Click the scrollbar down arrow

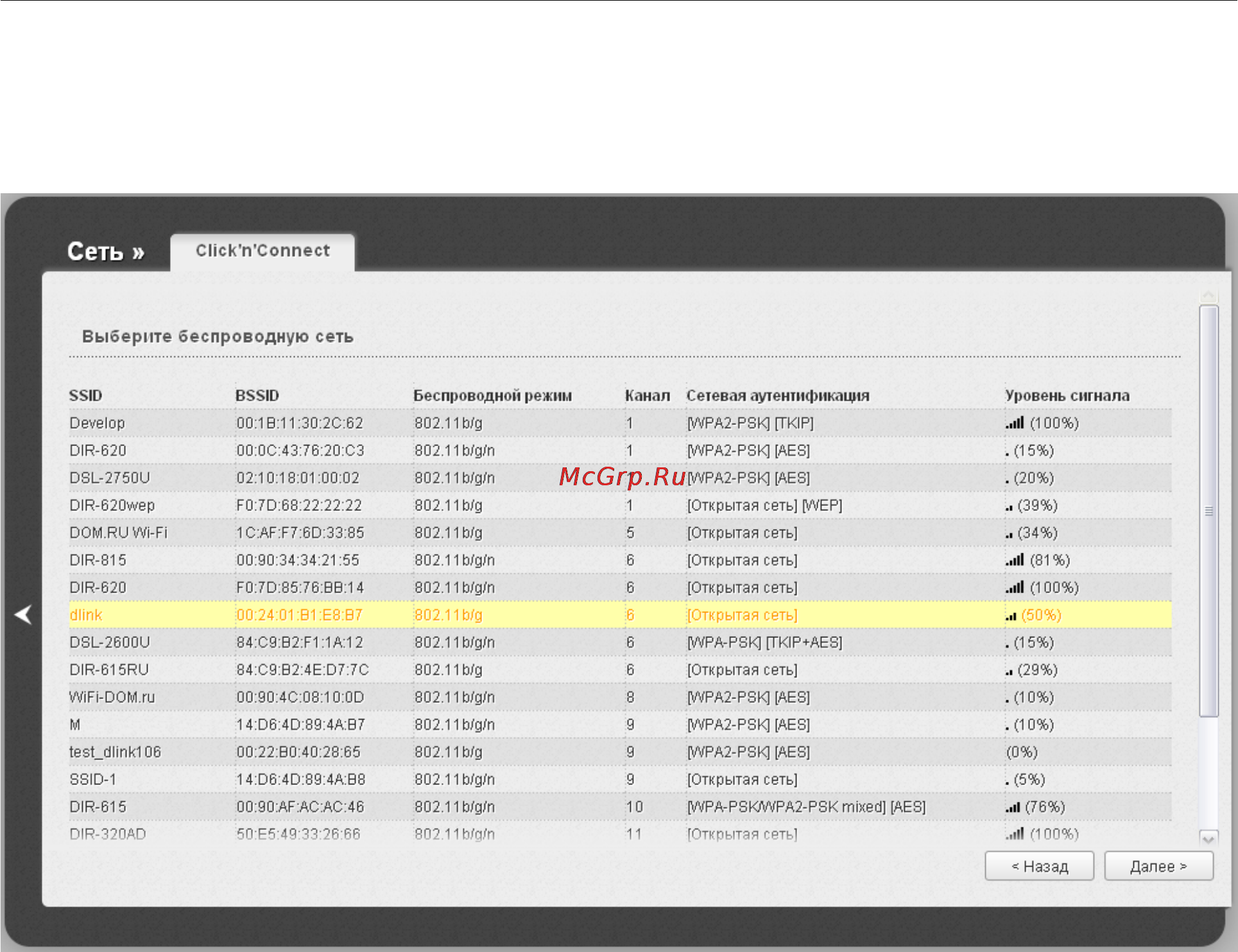tap(1208, 838)
